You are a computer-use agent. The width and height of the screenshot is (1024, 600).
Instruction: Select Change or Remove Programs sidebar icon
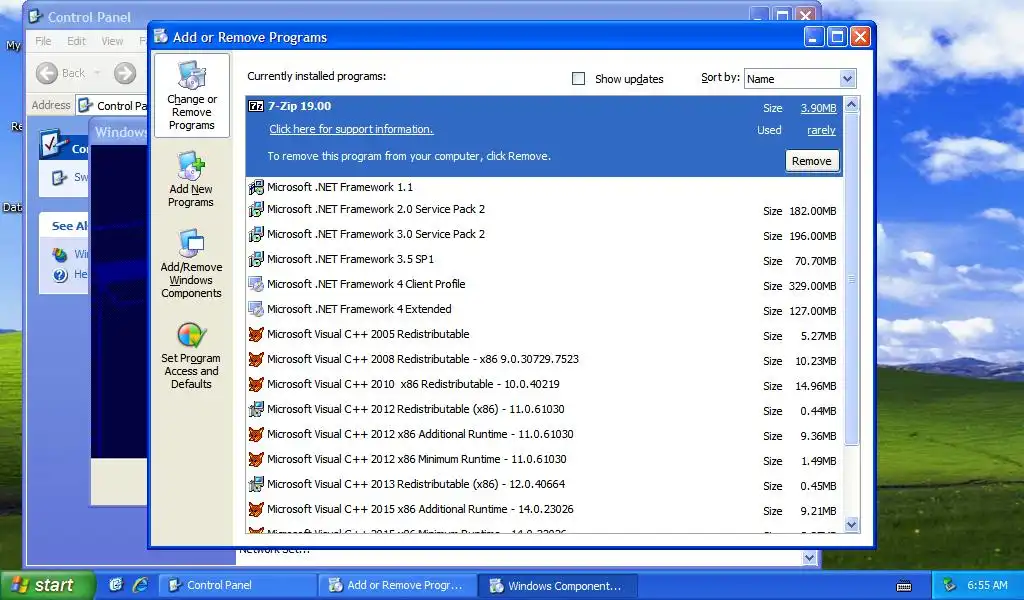tap(191, 95)
